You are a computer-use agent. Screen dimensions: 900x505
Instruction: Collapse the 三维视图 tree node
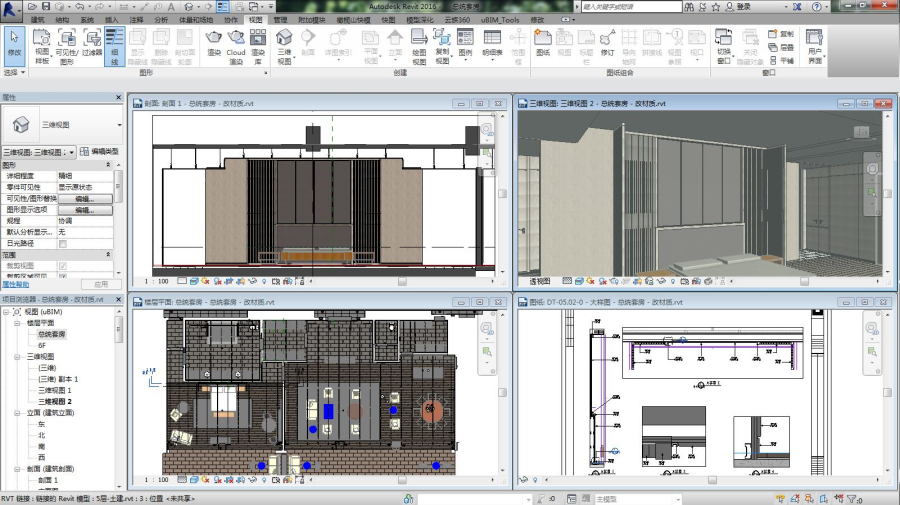pos(17,356)
